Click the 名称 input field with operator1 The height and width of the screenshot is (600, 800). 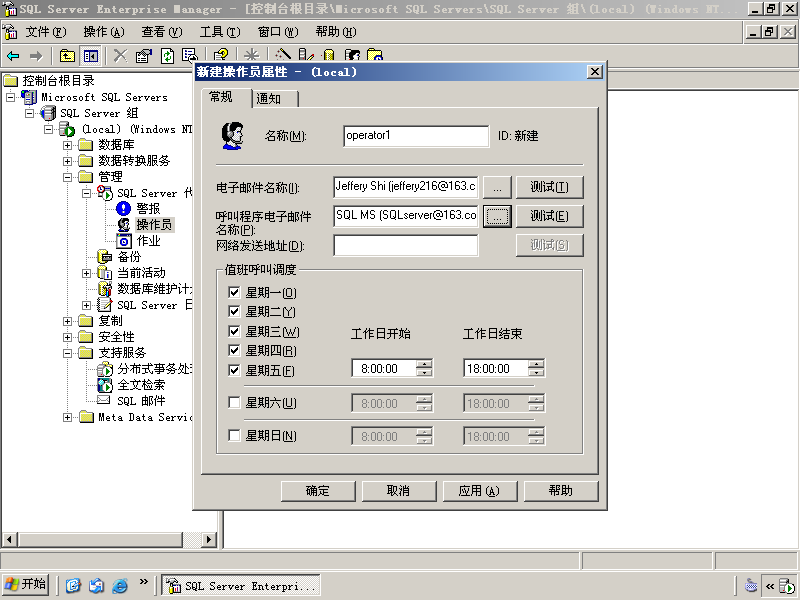(x=416, y=136)
